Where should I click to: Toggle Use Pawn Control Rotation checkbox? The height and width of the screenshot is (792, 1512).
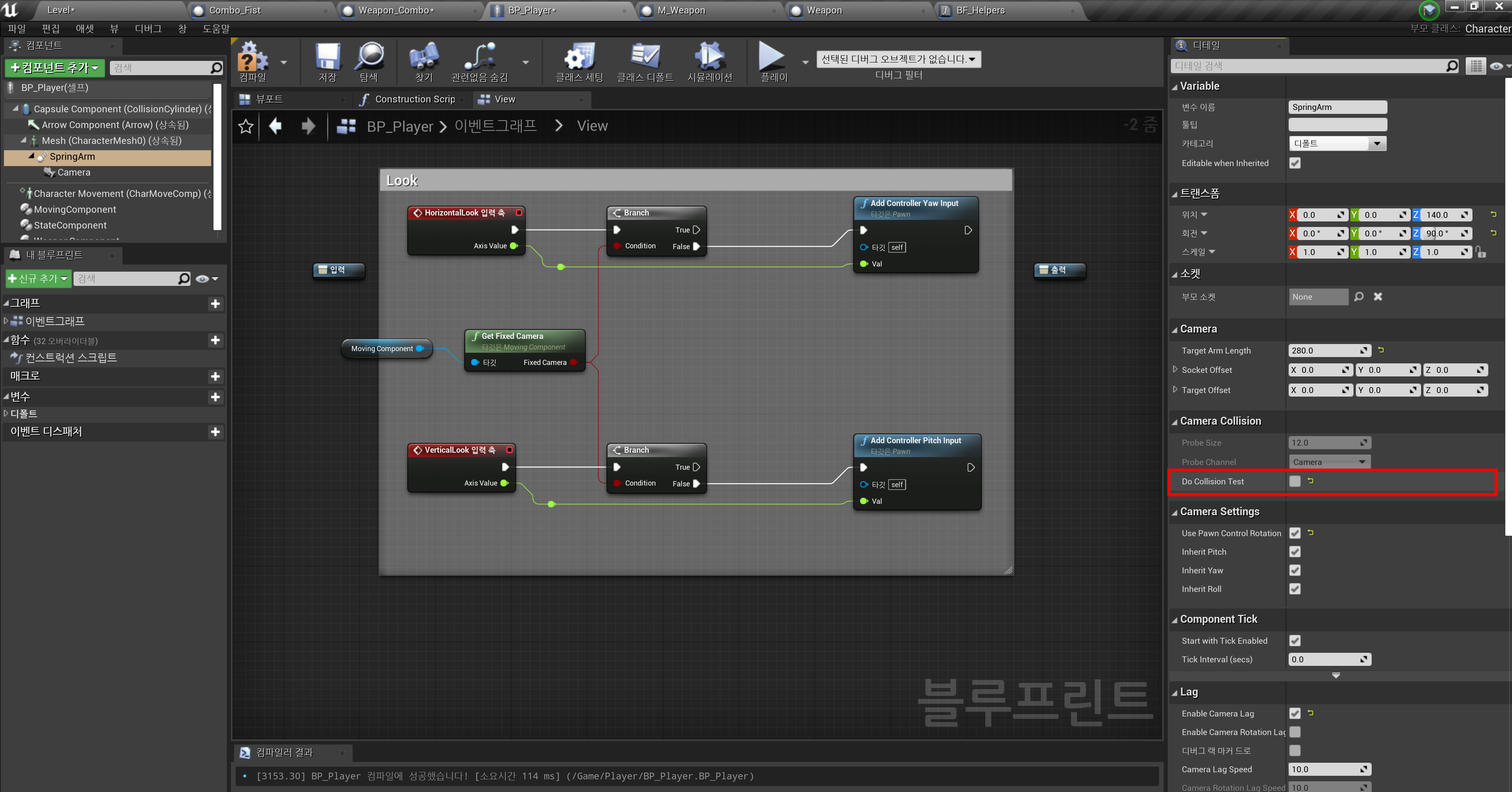(1295, 533)
